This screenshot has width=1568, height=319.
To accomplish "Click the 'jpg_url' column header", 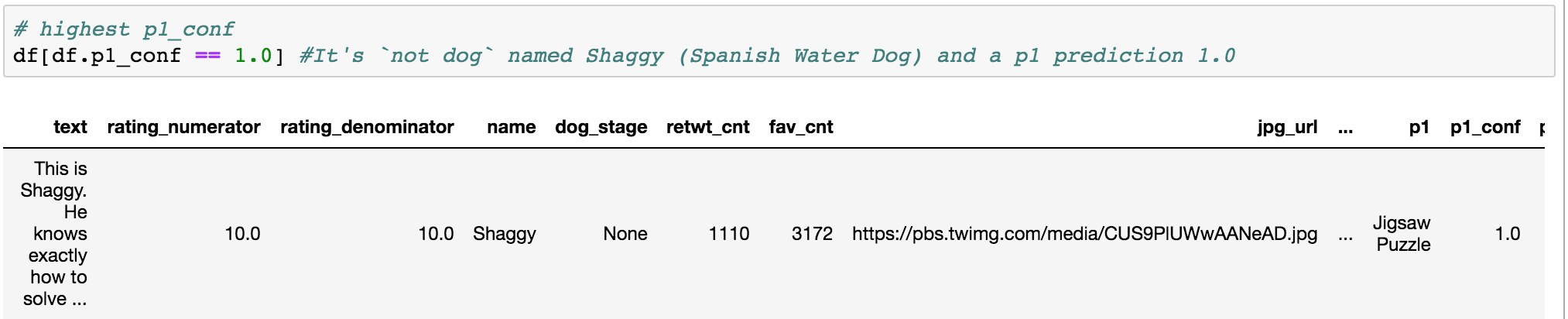I will (1287, 127).
